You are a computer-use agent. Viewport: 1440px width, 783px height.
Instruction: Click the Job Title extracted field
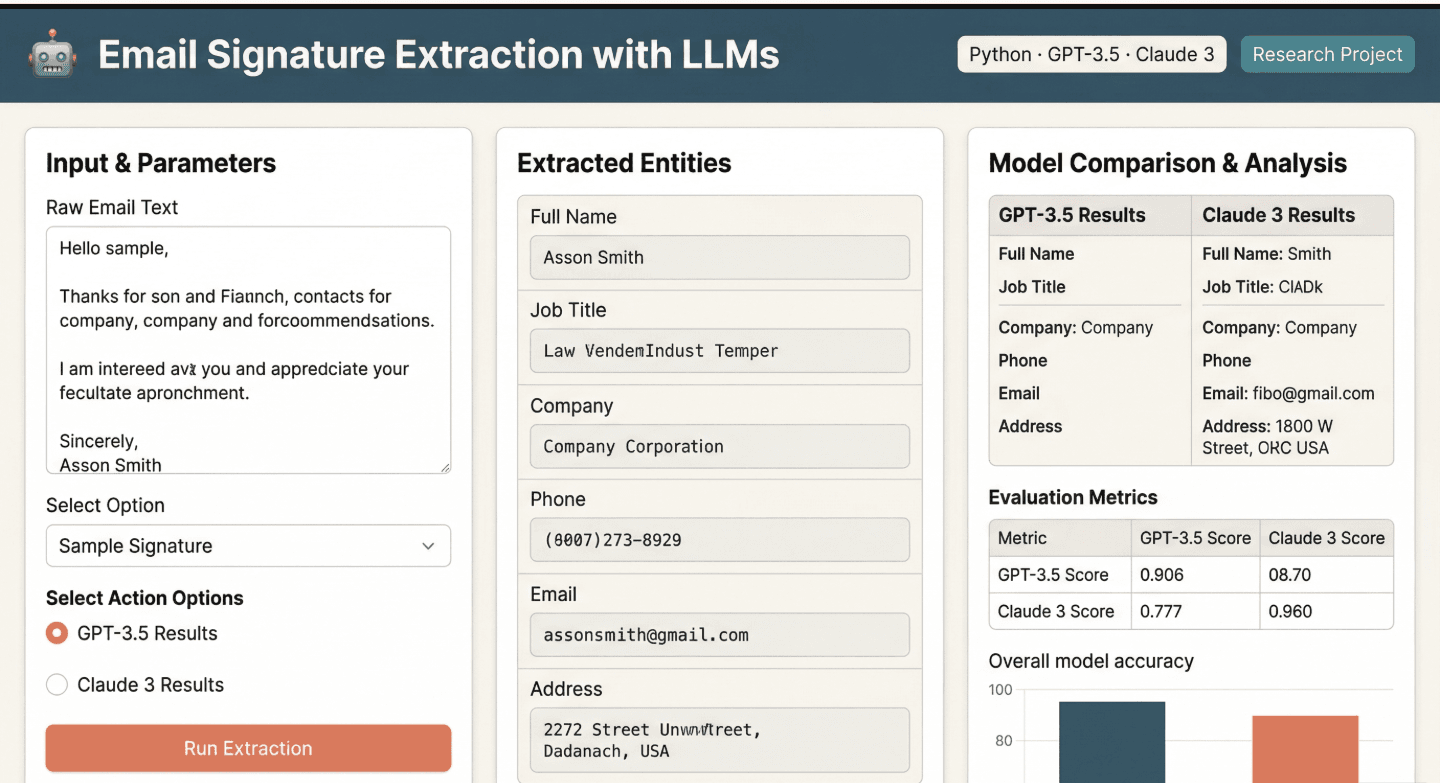pyautogui.click(x=719, y=351)
